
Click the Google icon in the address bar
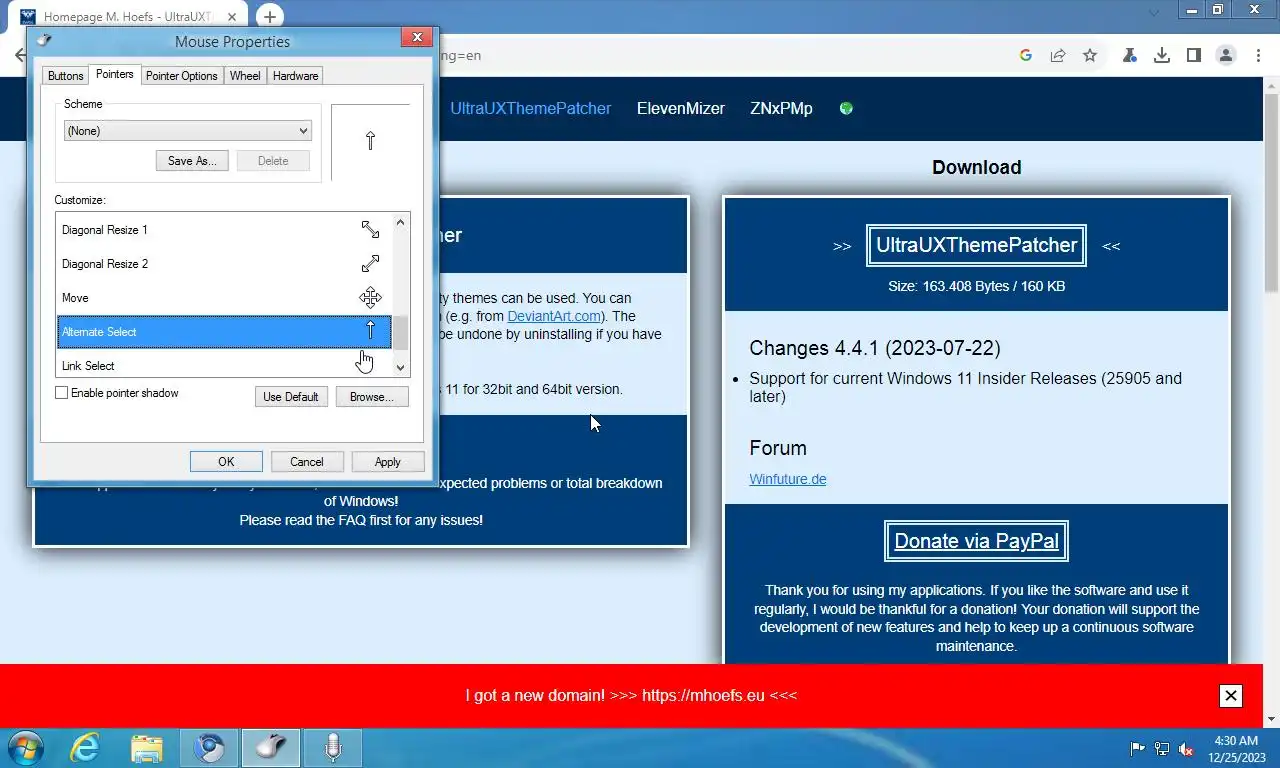1026,55
